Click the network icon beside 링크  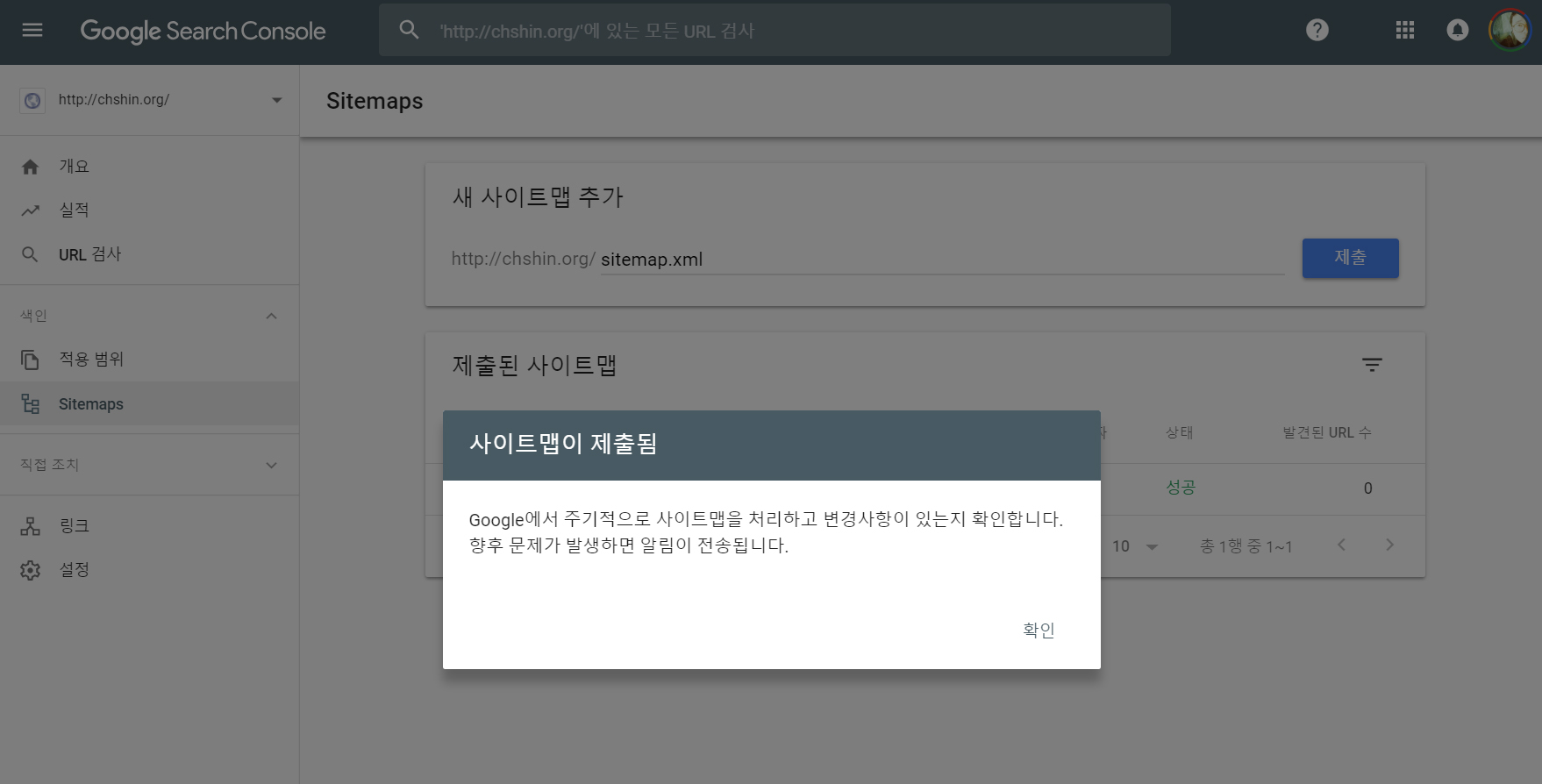[x=30, y=526]
